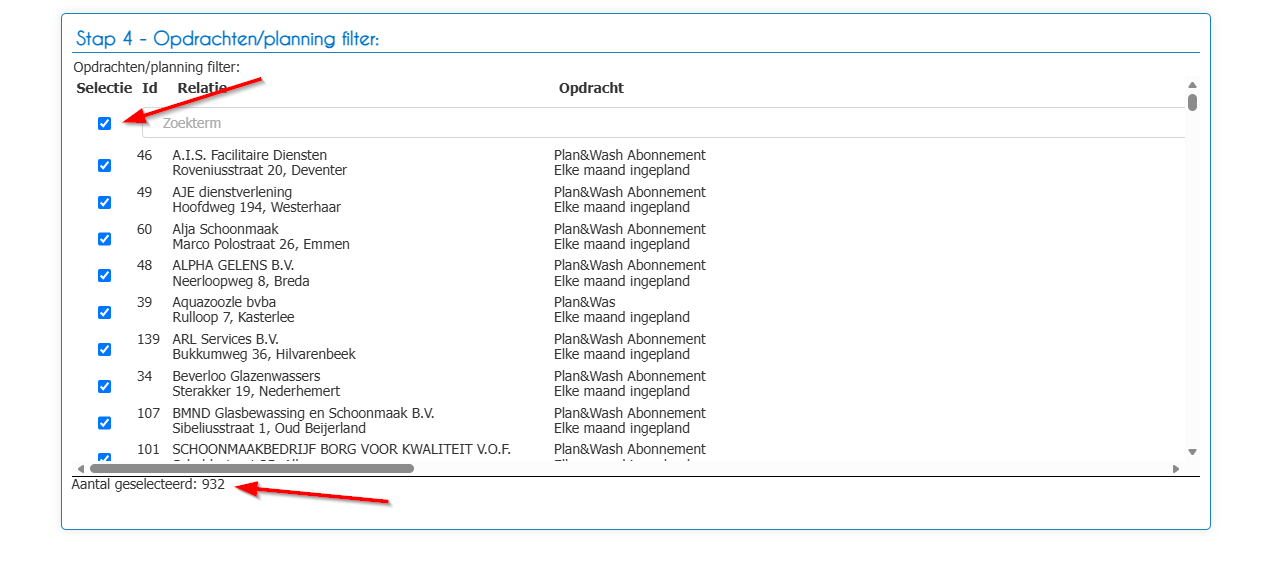Screen dimensions: 1264x579
Task: Select 'BMND Glasbewassing en Schoonmaak B.V.' name
Action: pyautogui.click(x=303, y=413)
